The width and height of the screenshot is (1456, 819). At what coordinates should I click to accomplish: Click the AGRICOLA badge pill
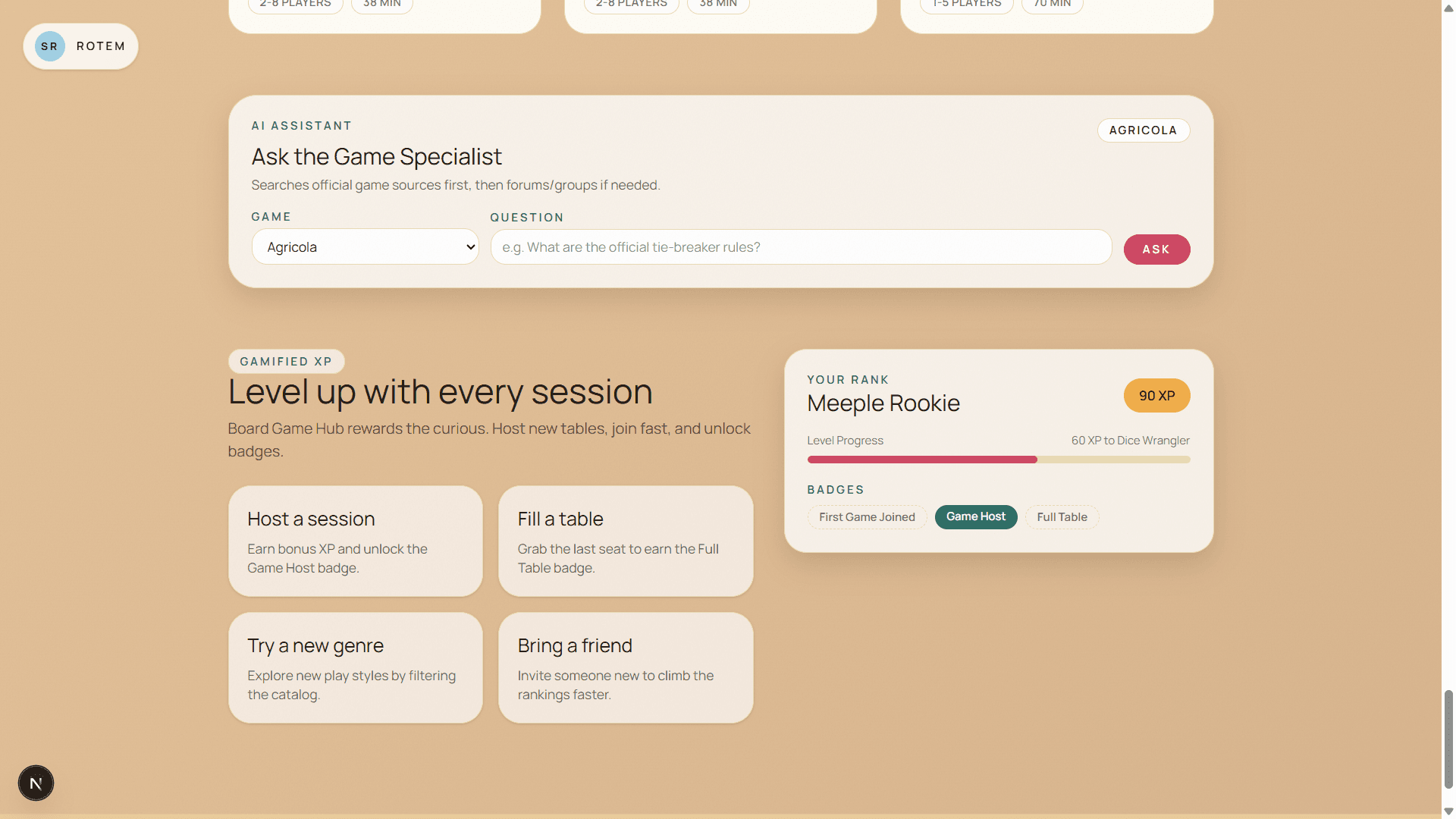tap(1143, 130)
